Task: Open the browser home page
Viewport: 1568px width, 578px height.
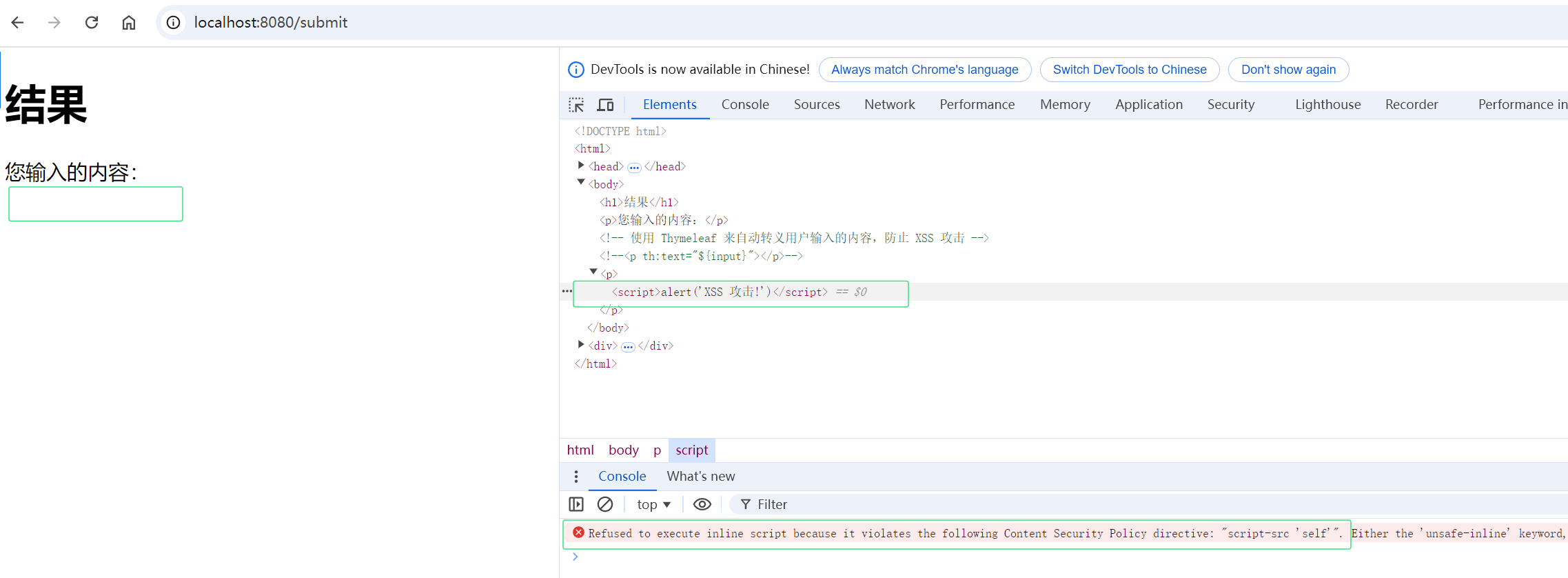Action: click(x=129, y=23)
